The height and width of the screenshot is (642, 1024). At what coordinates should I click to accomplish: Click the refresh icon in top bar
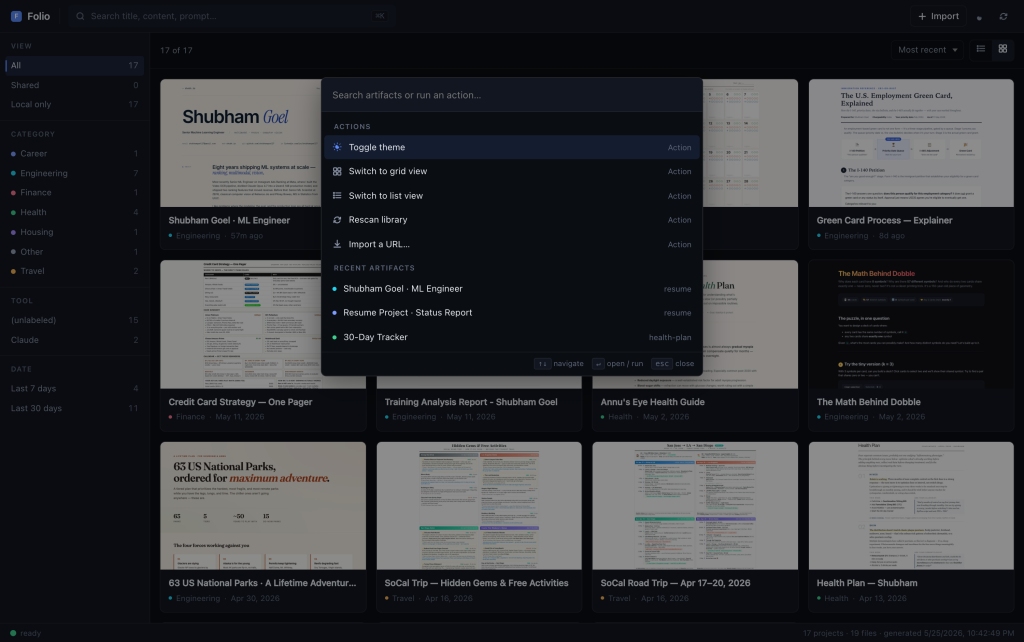(x=1003, y=16)
